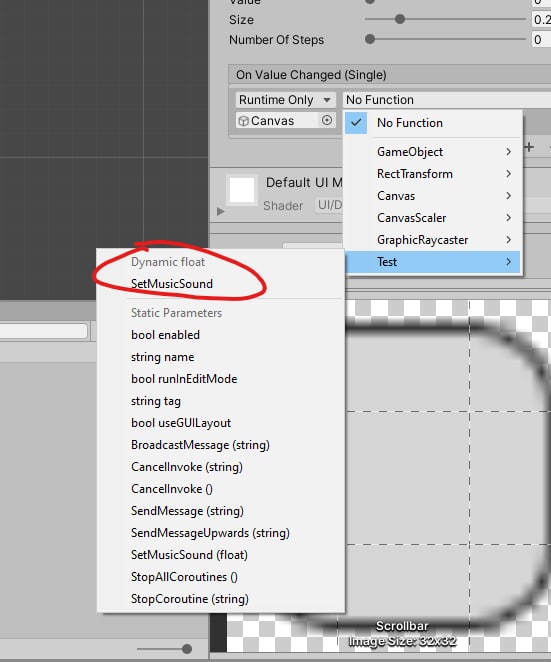Image resolution: width=551 pixels, height=662 pixels.
Task: Open the highlighted Test submenu
Action: (x=433, y=262)
